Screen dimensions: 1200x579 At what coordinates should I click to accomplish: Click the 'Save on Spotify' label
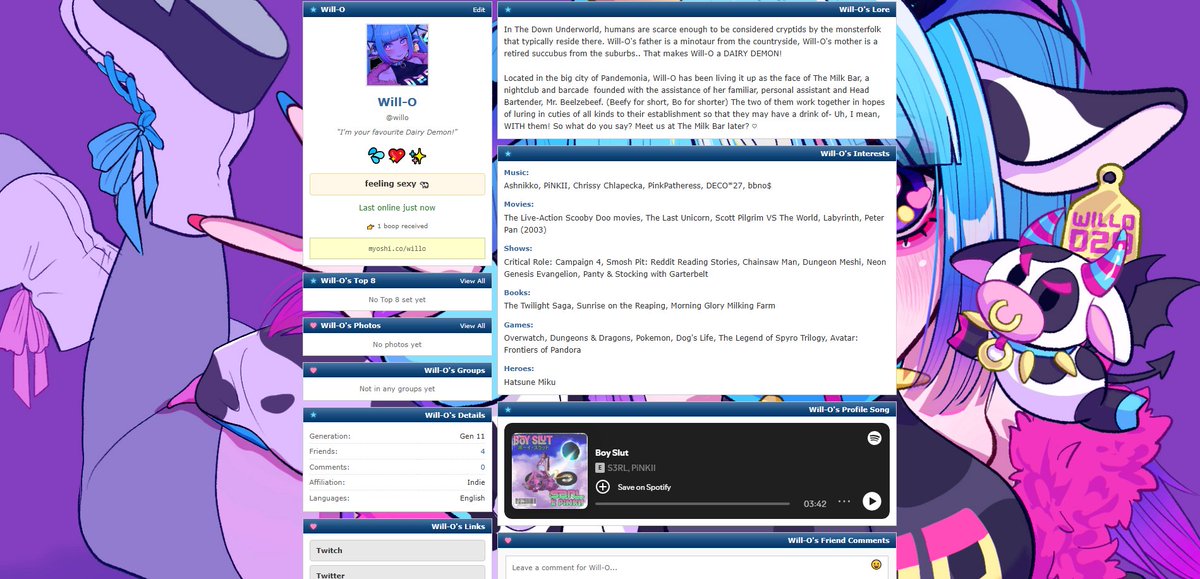(644, 487)
